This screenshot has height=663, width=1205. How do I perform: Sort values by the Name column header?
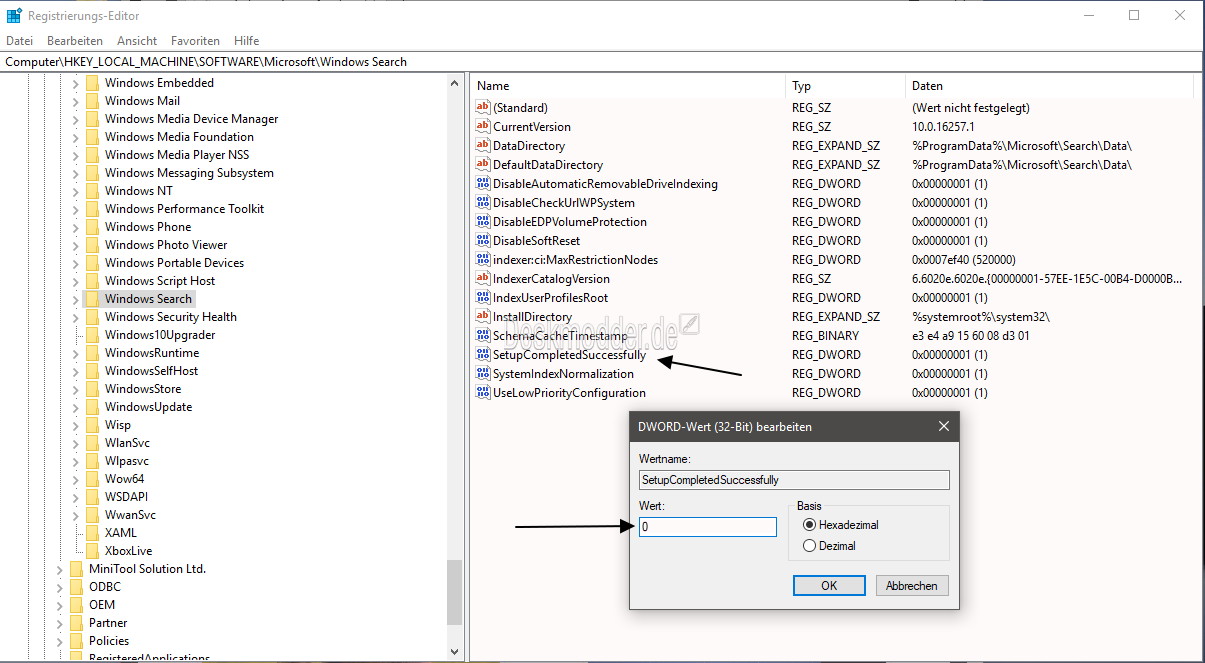click(627, 86)
